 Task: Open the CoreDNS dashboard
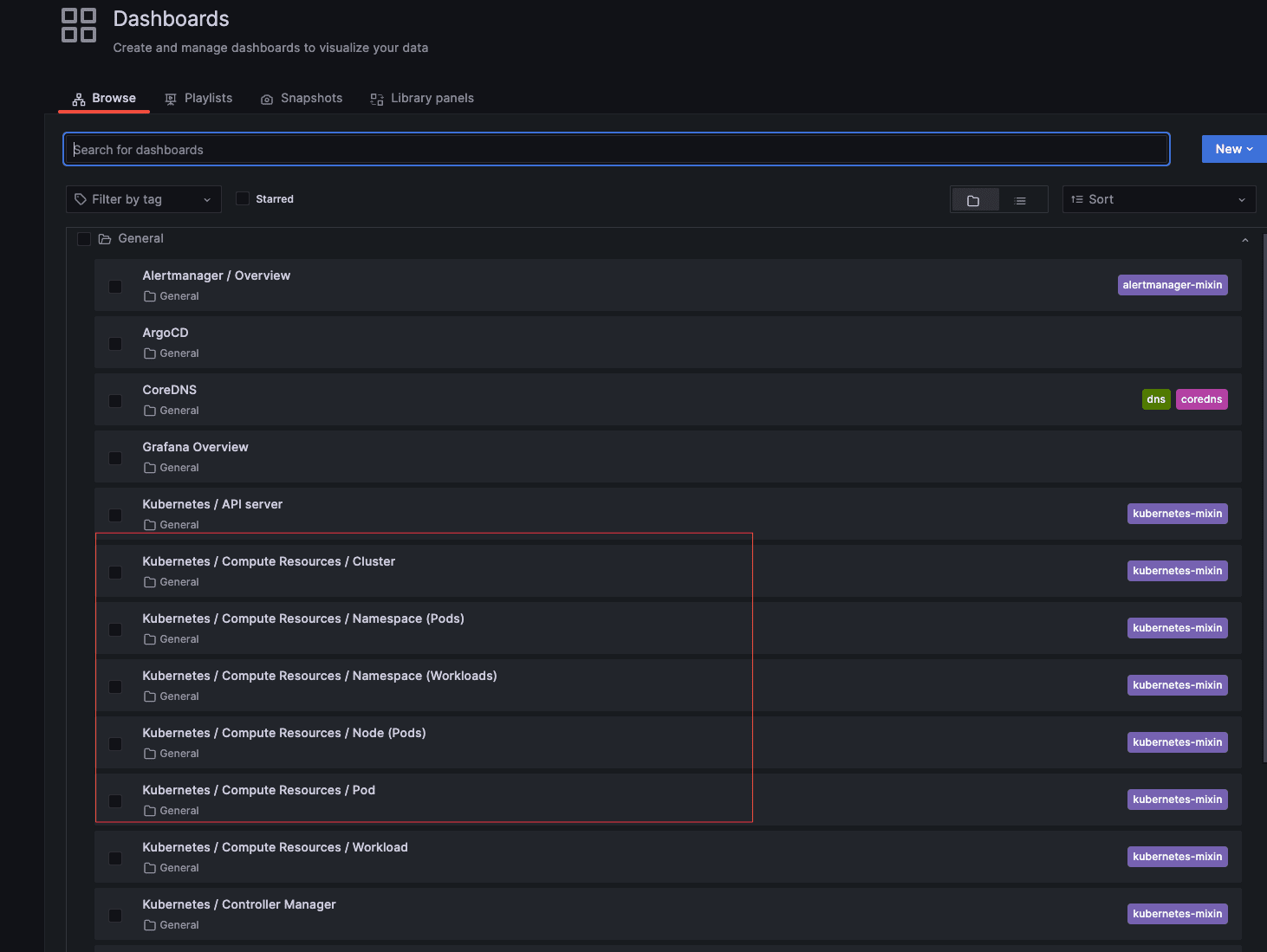click(x=169, y=389)
